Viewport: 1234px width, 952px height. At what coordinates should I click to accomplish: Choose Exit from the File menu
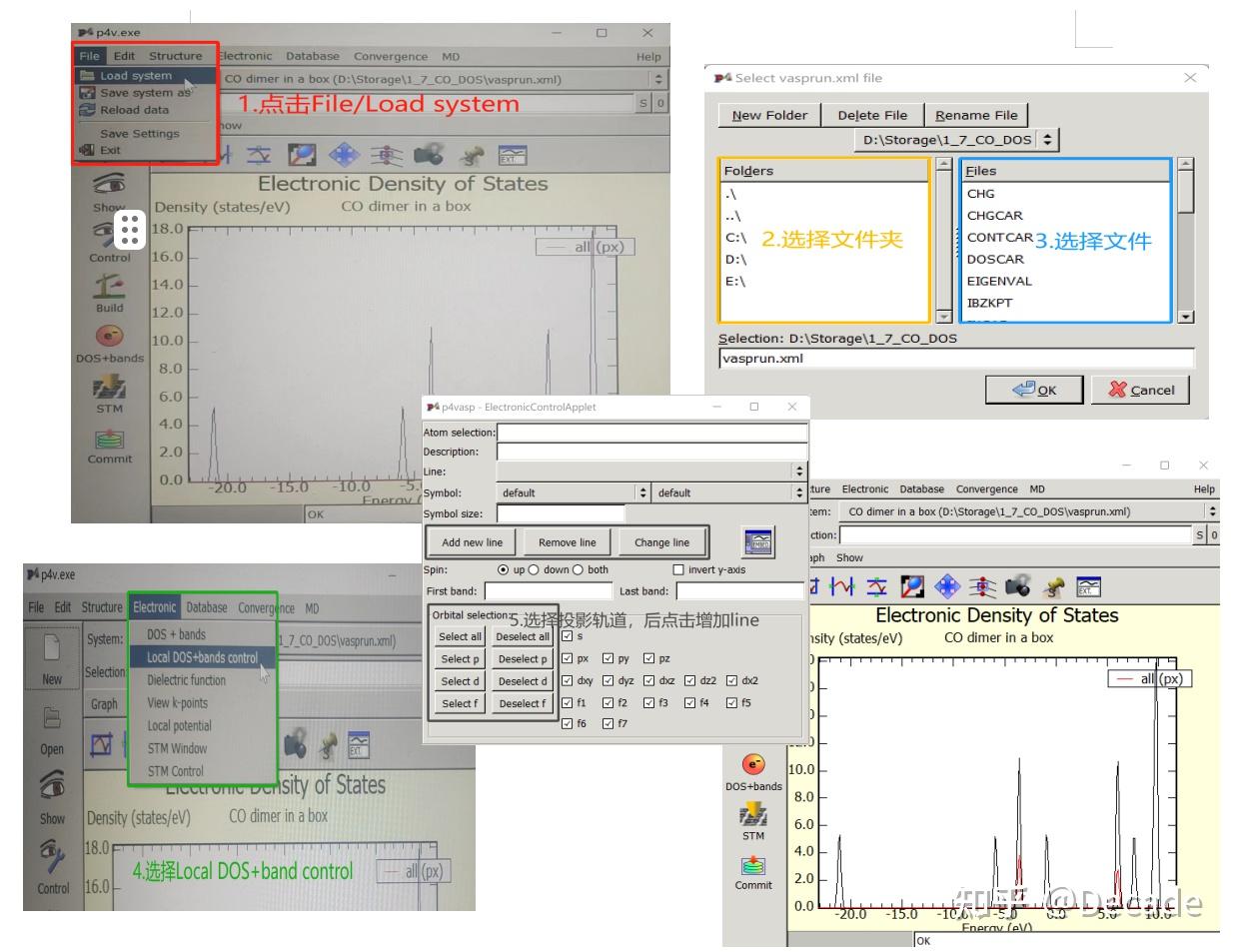[110, 150]
